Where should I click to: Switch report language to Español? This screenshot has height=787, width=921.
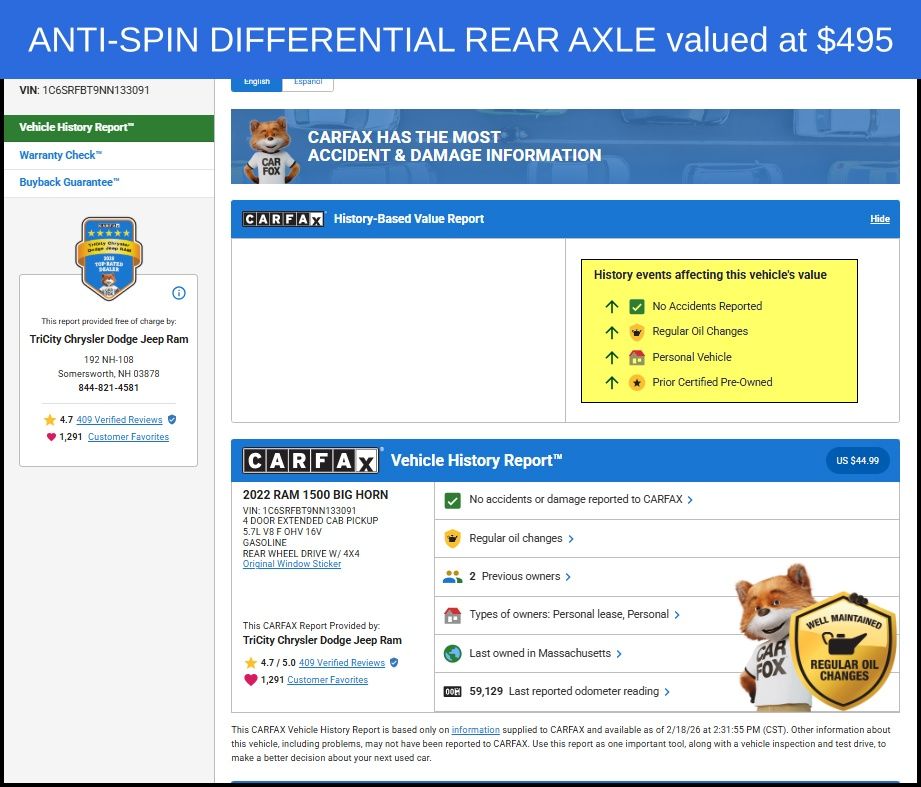coord(307,82)
